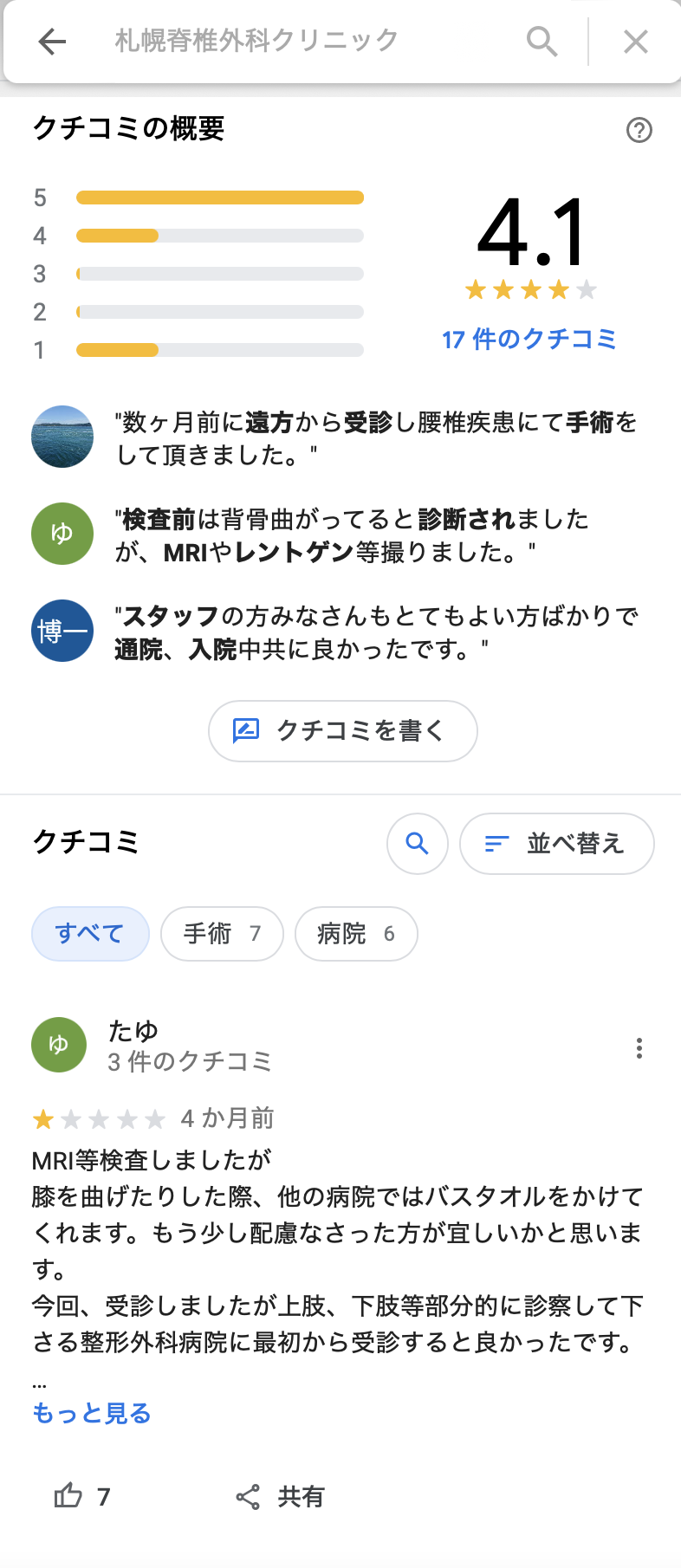
Task: Click the クチコミを書く button
Action: pos(343,731)
